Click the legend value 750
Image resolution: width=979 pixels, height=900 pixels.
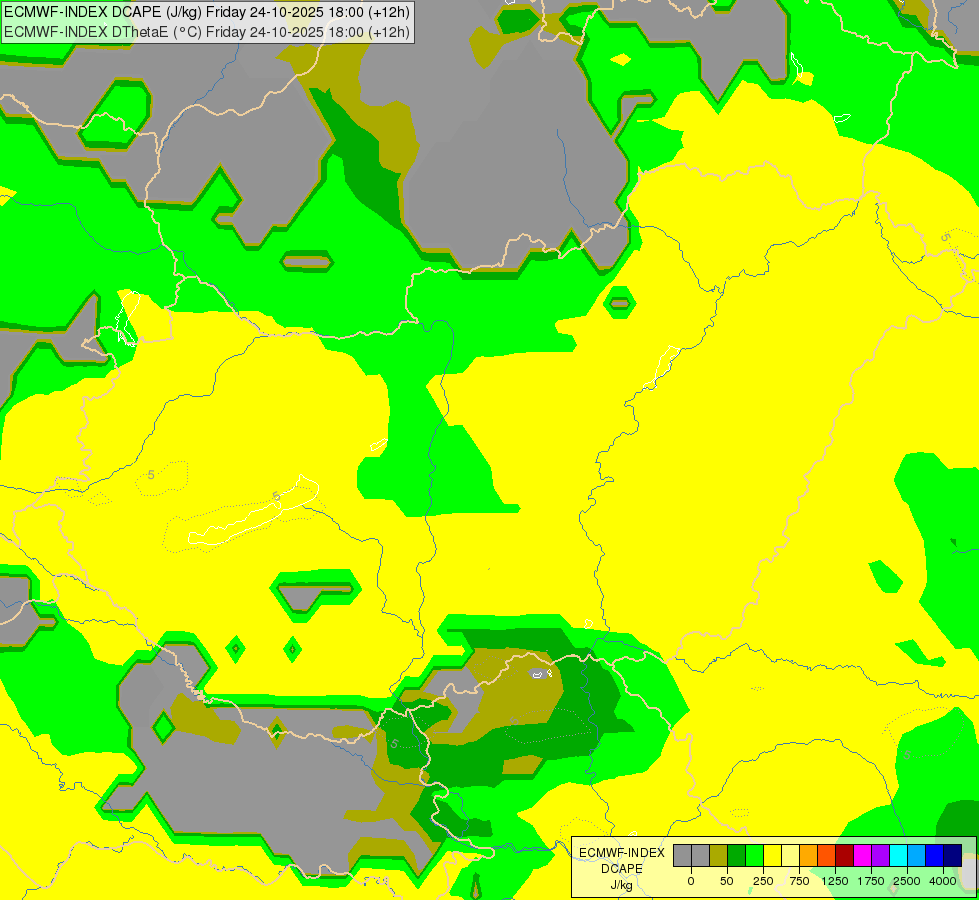click(799, 881)
